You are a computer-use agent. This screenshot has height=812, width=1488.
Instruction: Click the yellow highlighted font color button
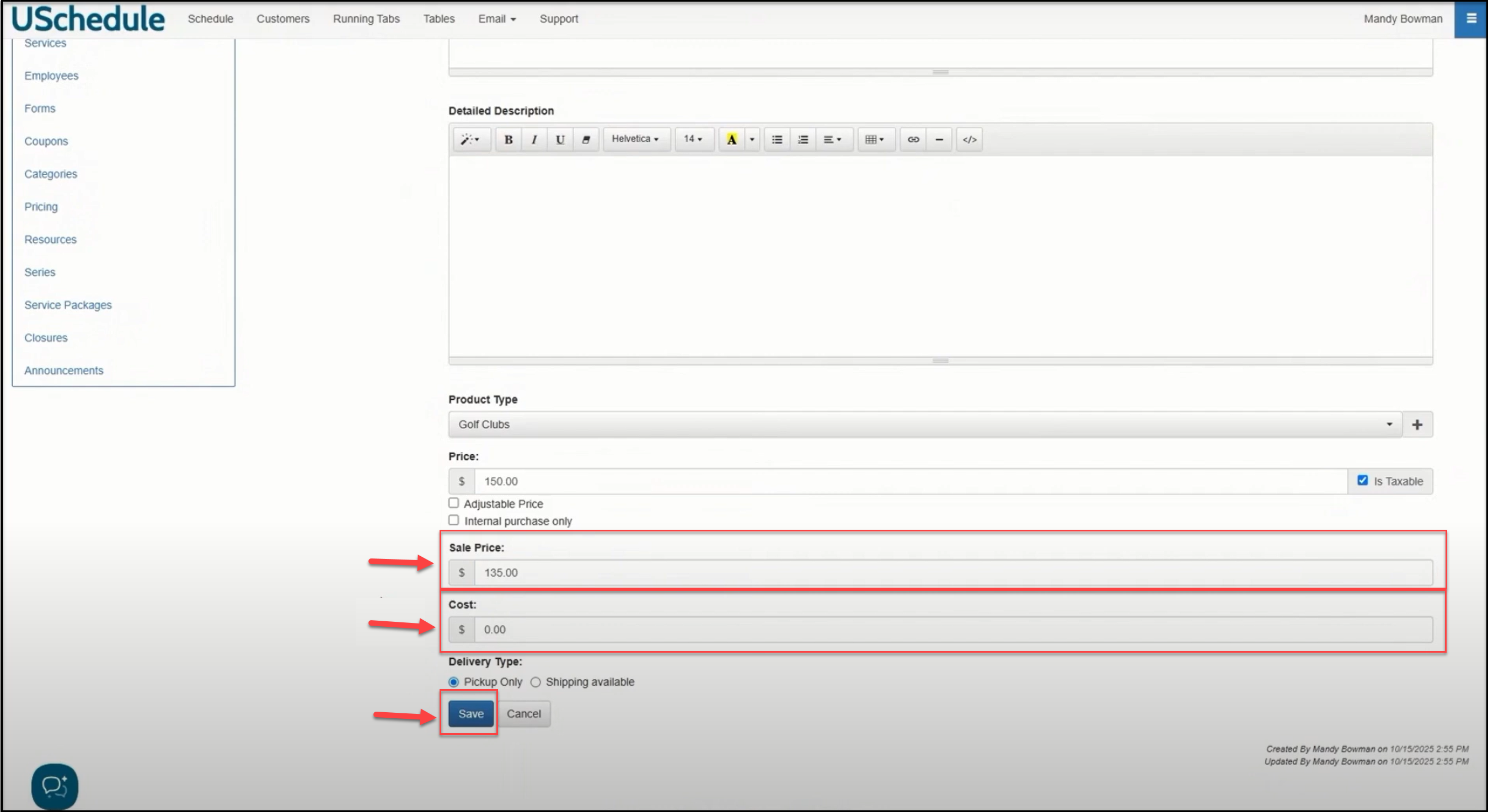pos(731,139)
